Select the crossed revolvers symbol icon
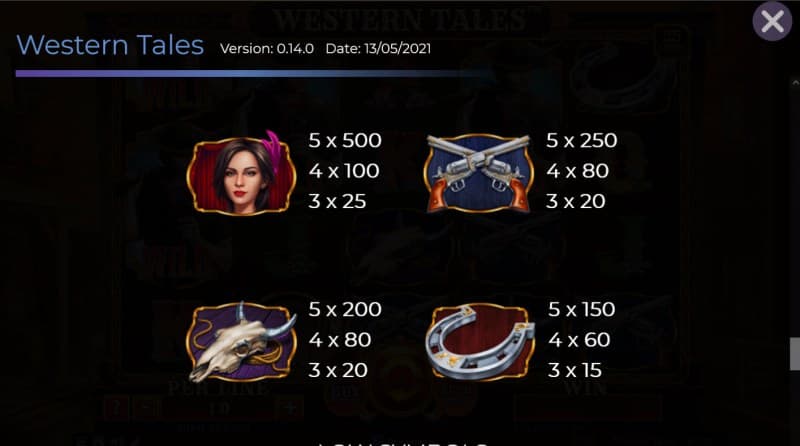 (x=478, y=174)
